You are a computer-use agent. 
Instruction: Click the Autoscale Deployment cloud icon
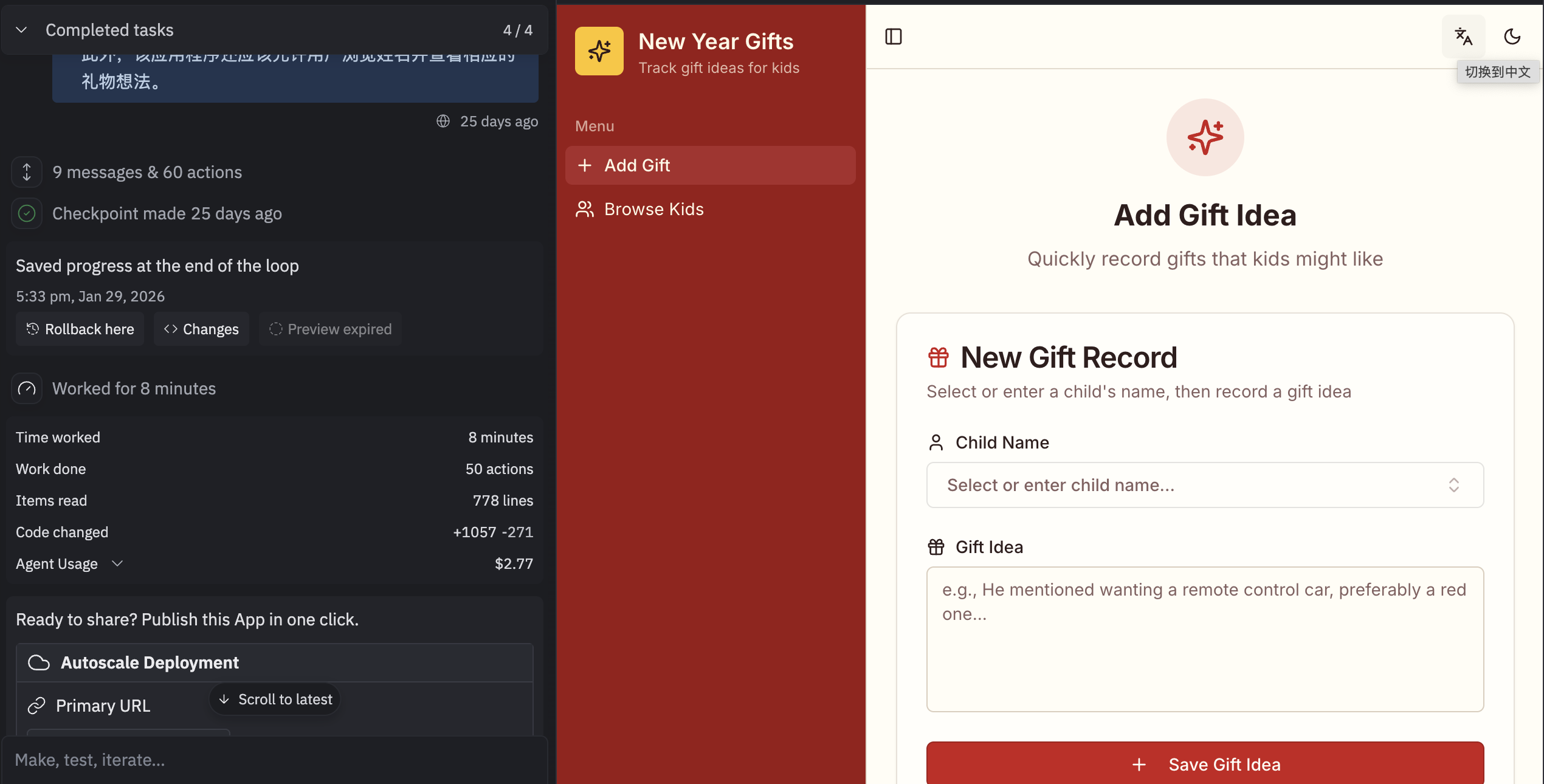pyautogui.click(x=38, y=662)
